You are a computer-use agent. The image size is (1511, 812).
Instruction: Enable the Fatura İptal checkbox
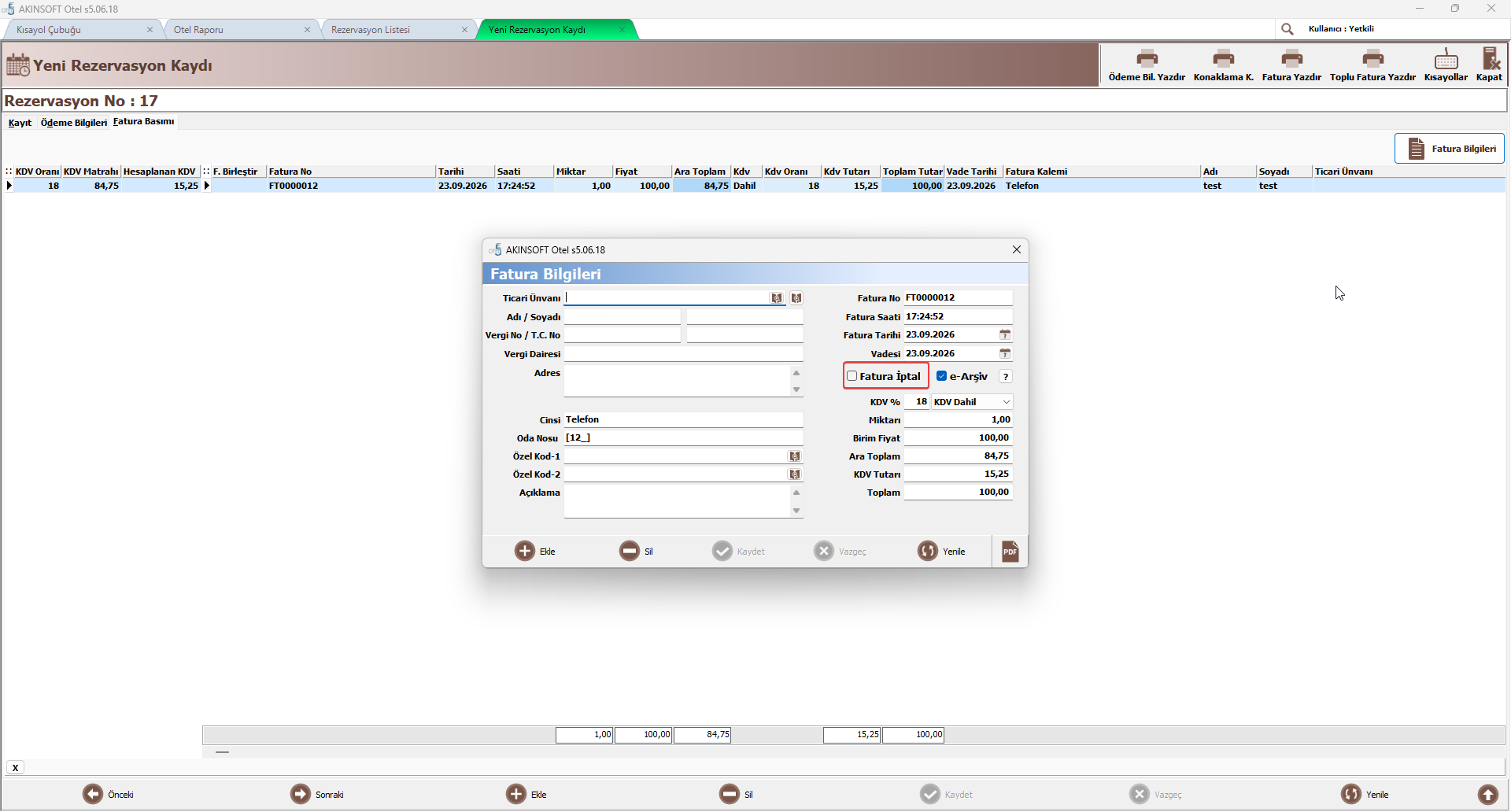click(852, 376)
